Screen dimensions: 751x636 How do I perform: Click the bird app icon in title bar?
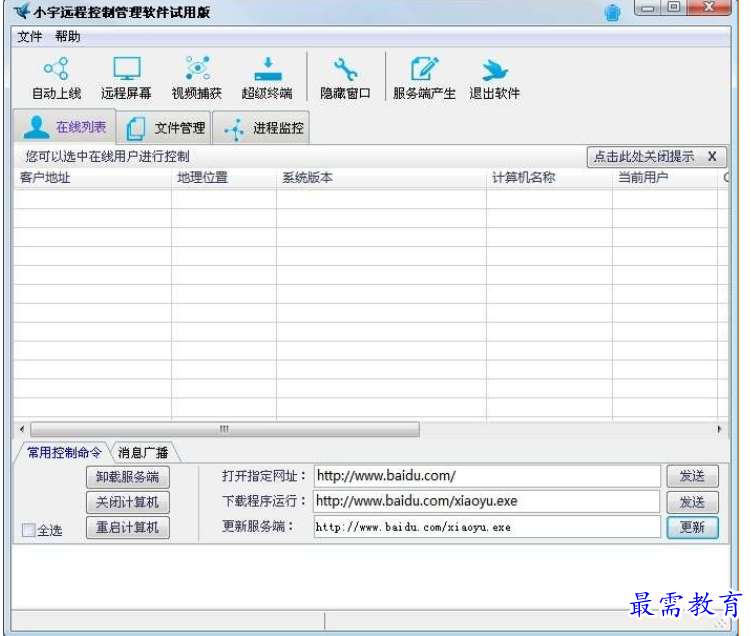click(22, 11)
